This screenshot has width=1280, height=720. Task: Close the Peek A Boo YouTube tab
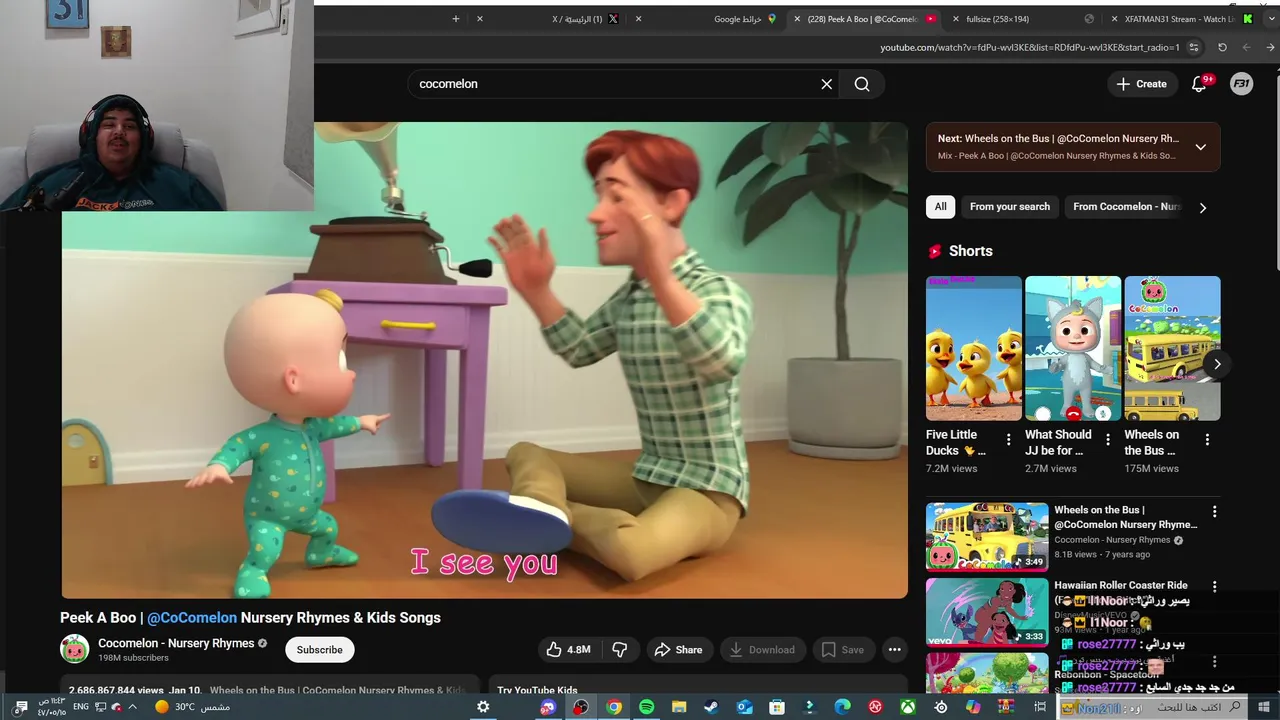[x=797, y=19]
